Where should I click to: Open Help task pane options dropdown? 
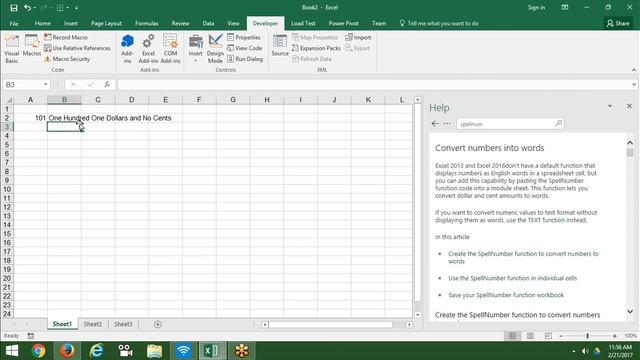610,106
